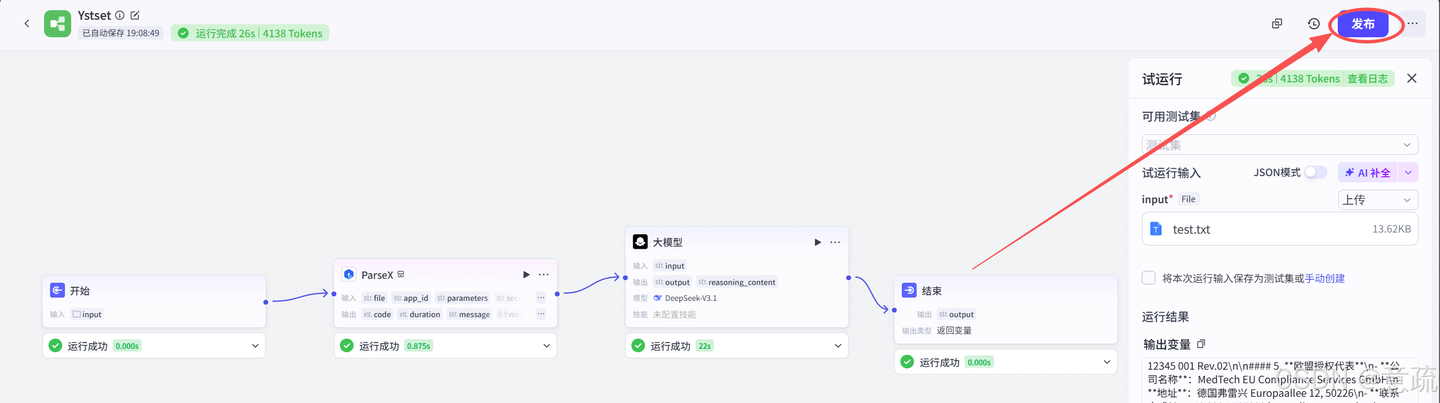Image resolution: width=1440 pixels, height=403 pixels.
Task: Click inside the 输出变量 result text box
Action: pos(1280,380)
